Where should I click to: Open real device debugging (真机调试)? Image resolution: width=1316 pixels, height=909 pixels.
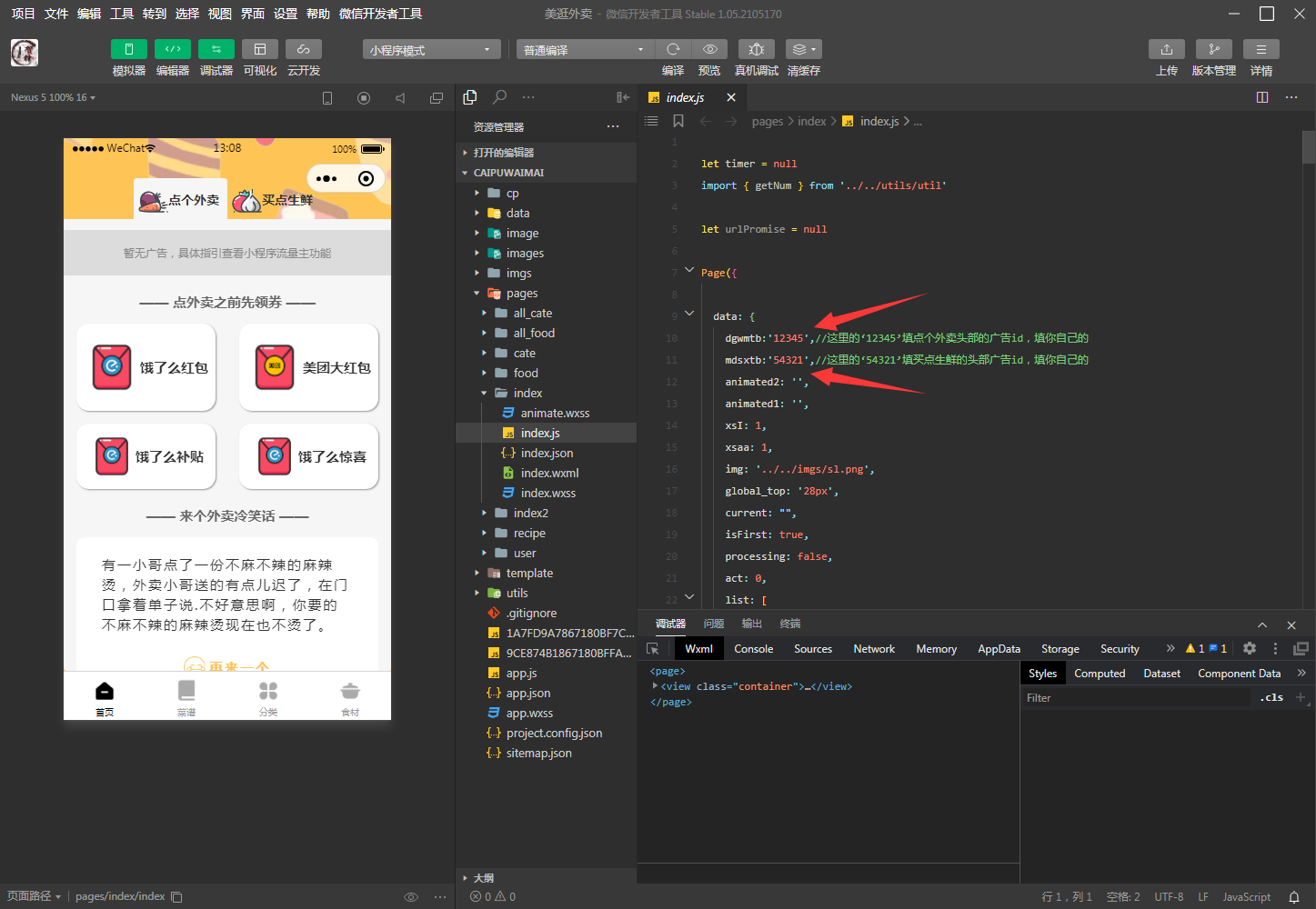point(757,49)
